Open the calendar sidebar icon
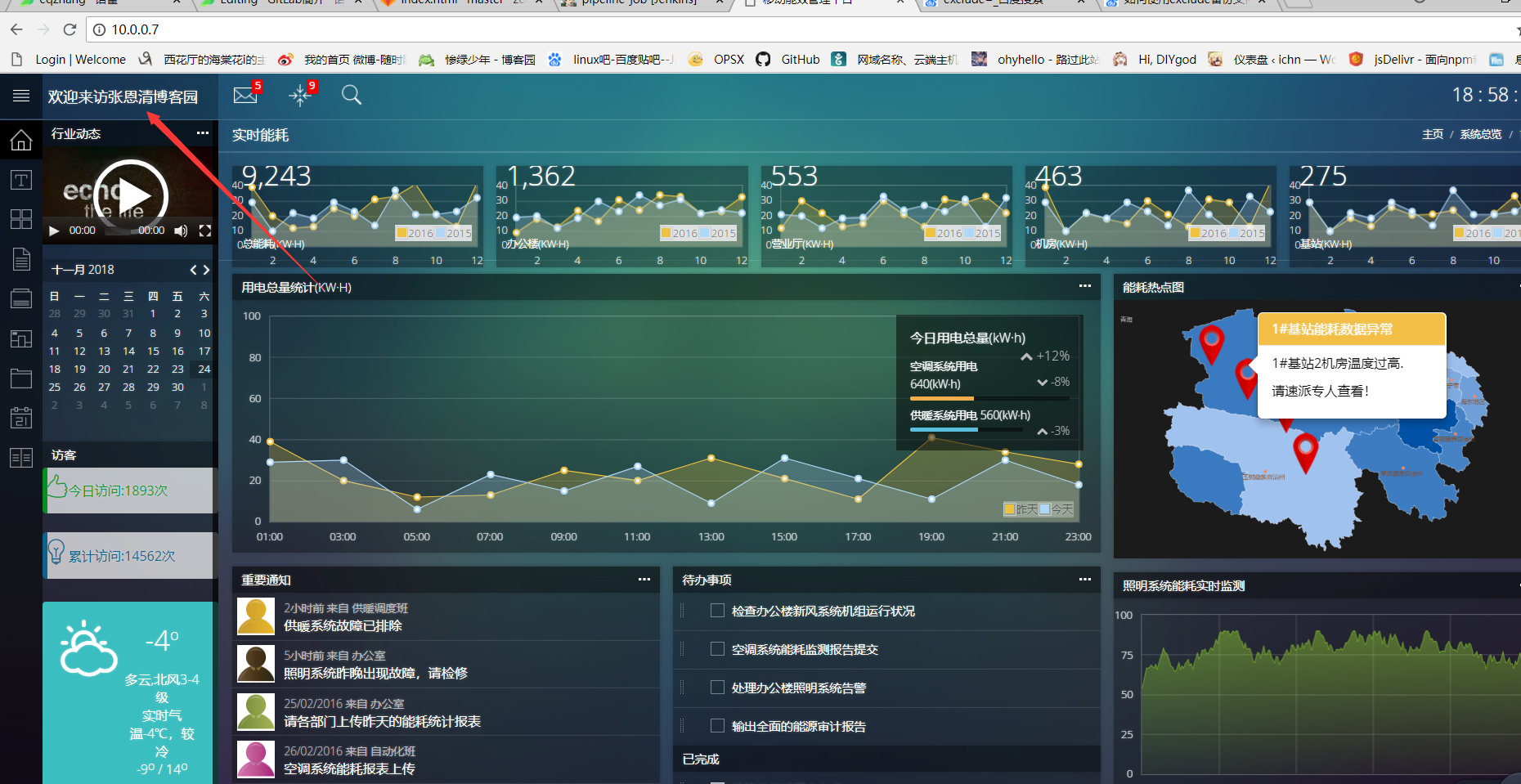1521x784 pixels. coord(21,418)
